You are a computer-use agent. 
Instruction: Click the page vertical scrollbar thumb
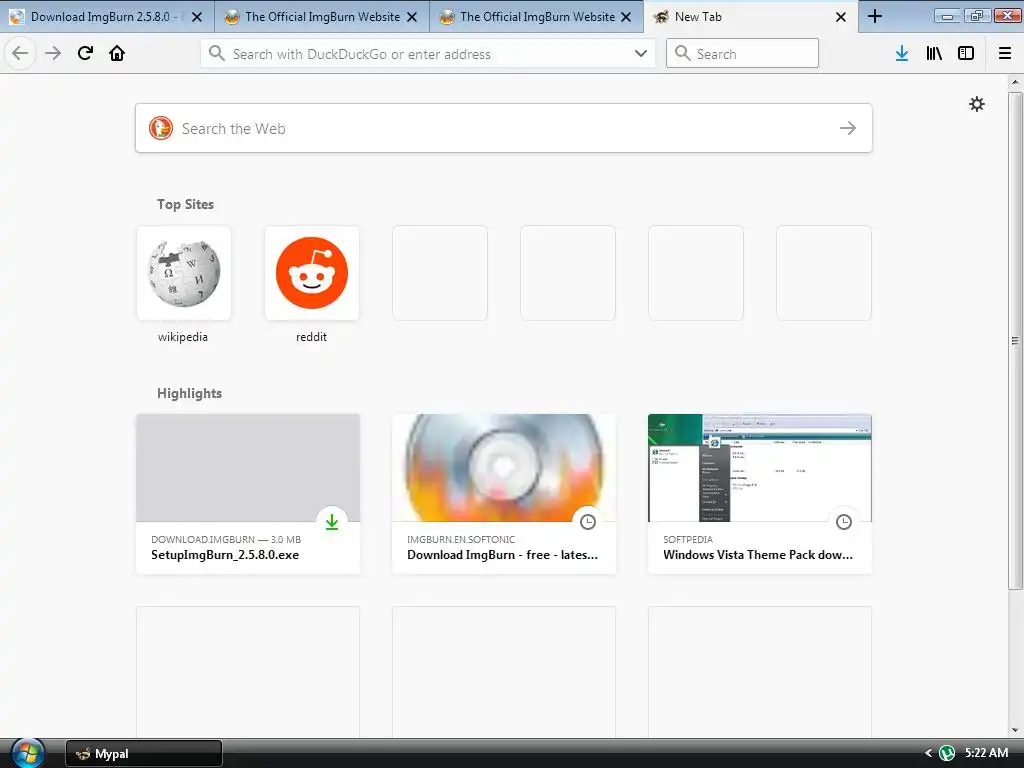1015,340
